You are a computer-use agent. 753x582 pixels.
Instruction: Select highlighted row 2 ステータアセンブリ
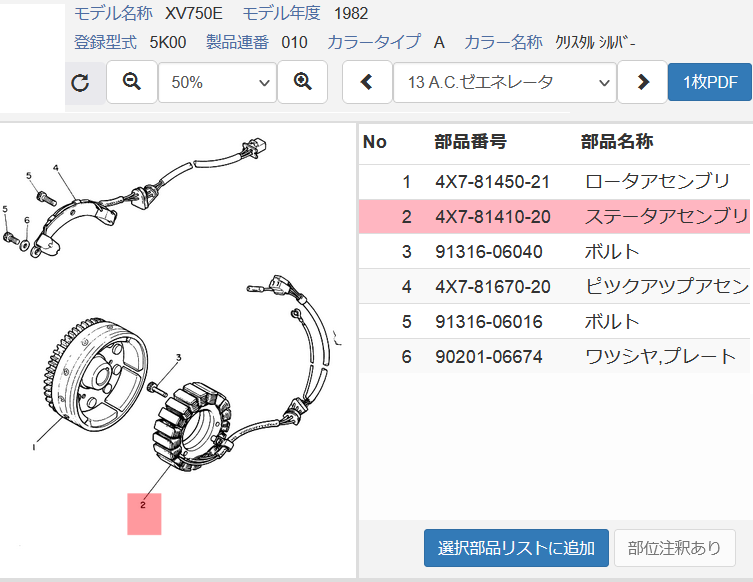554,217
